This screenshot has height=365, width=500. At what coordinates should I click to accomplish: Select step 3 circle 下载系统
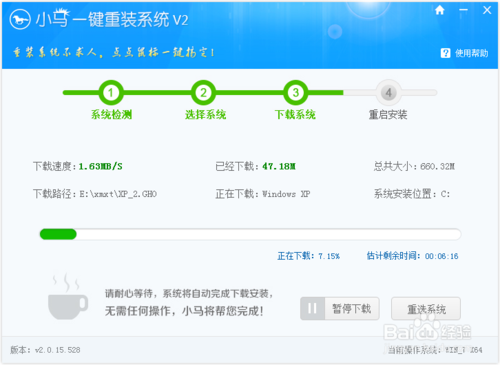pyautogui.click(x=296, y=93)
